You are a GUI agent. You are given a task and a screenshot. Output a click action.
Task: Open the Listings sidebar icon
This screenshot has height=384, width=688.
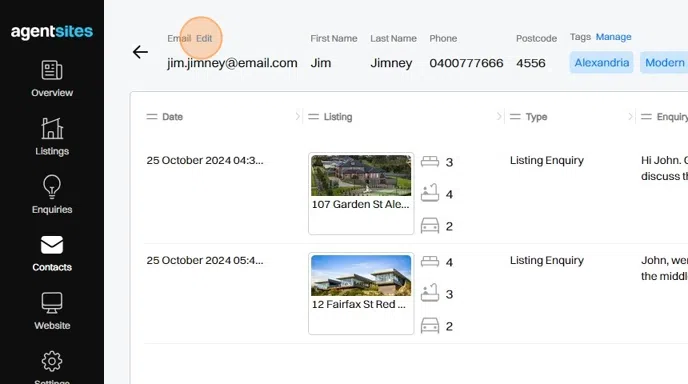52,128
